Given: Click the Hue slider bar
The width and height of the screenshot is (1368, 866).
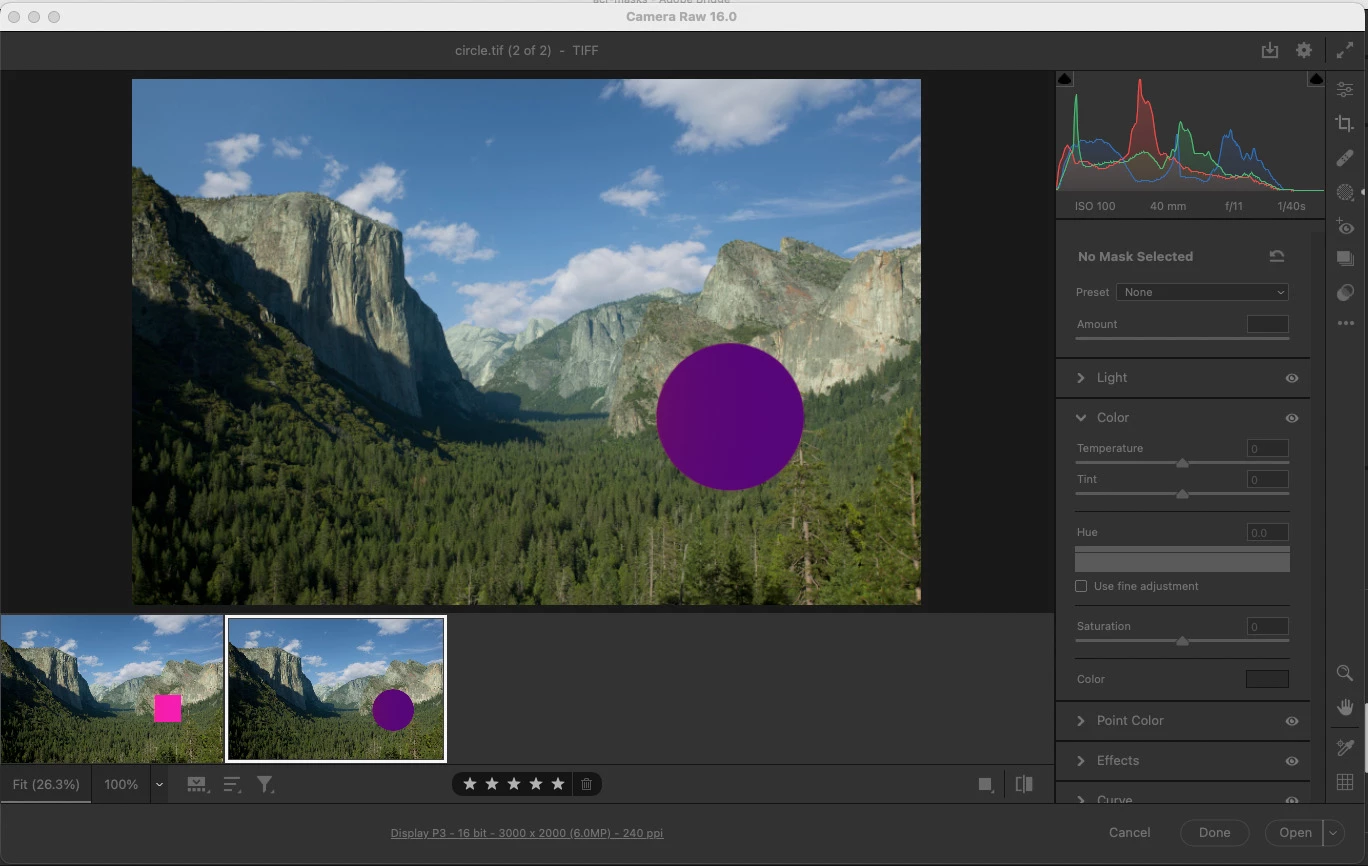Looking at the screenshot, I should pyautogui.click(x=1182, y=559).
